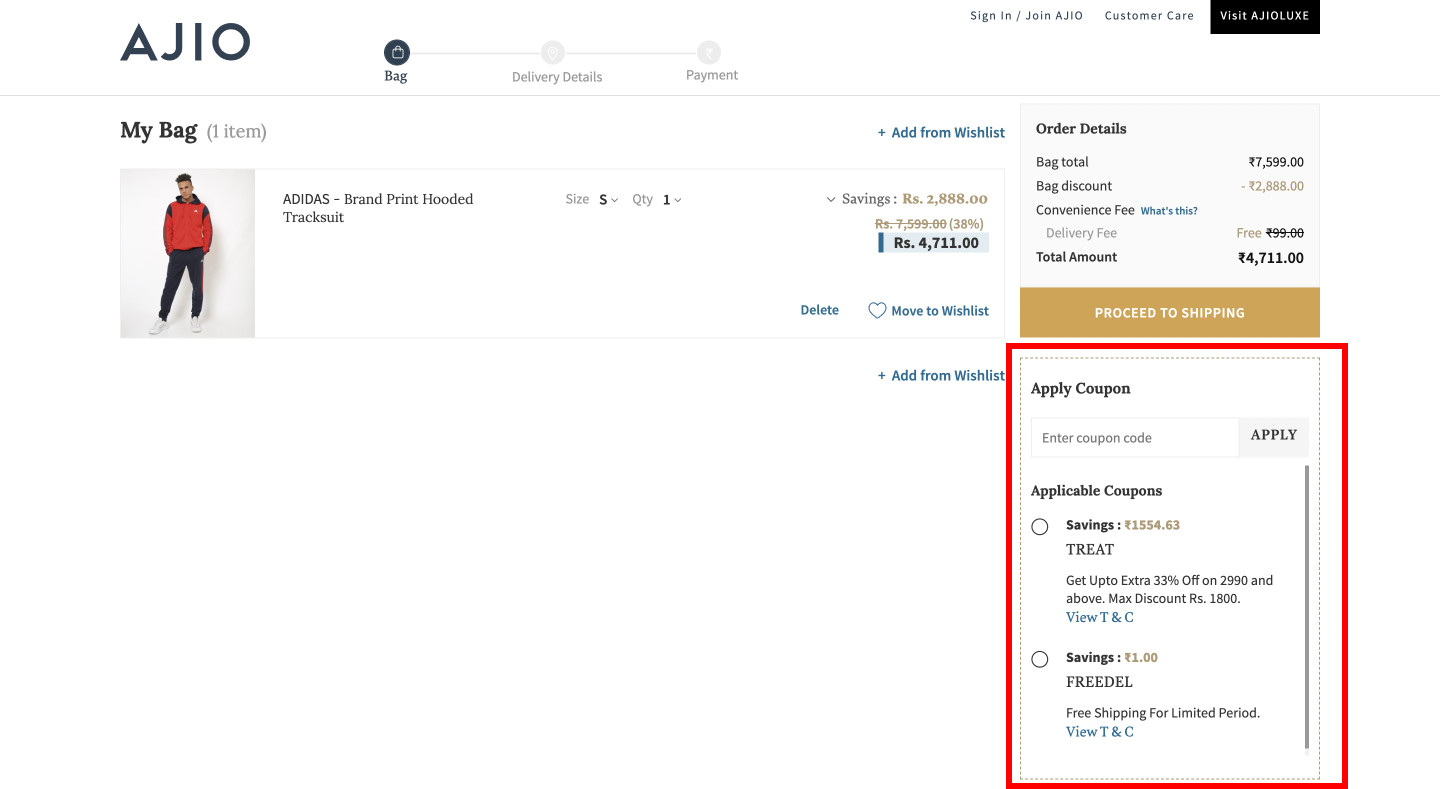Viewport: 1440px width, 789px height.
Task: Click Add from Wishlist beneath the tracksuit item
Action: coord(941,376)
